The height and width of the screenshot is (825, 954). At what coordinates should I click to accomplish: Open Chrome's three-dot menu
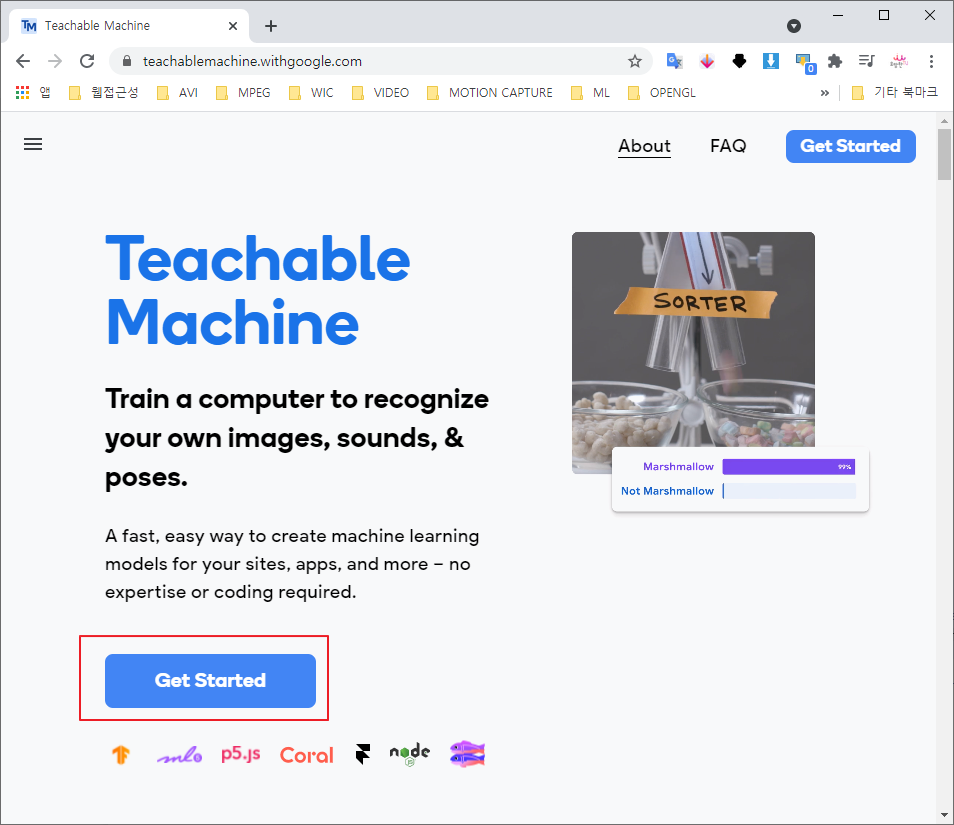point(931,61)
